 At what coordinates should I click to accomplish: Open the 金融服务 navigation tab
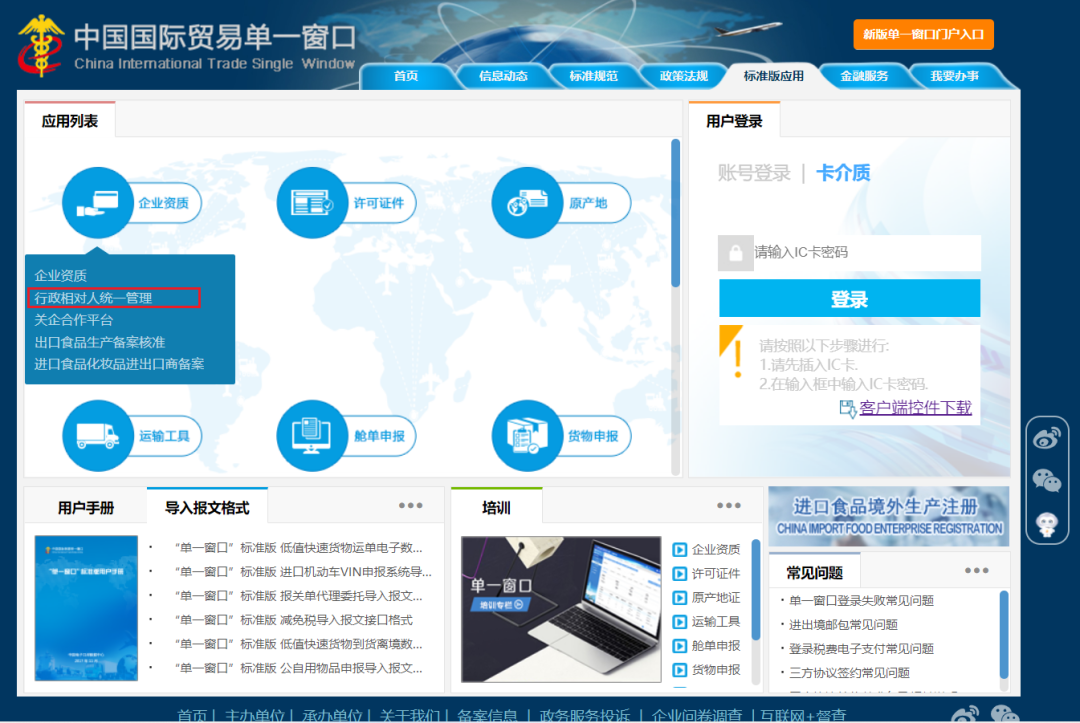click(x=864, y=76)
